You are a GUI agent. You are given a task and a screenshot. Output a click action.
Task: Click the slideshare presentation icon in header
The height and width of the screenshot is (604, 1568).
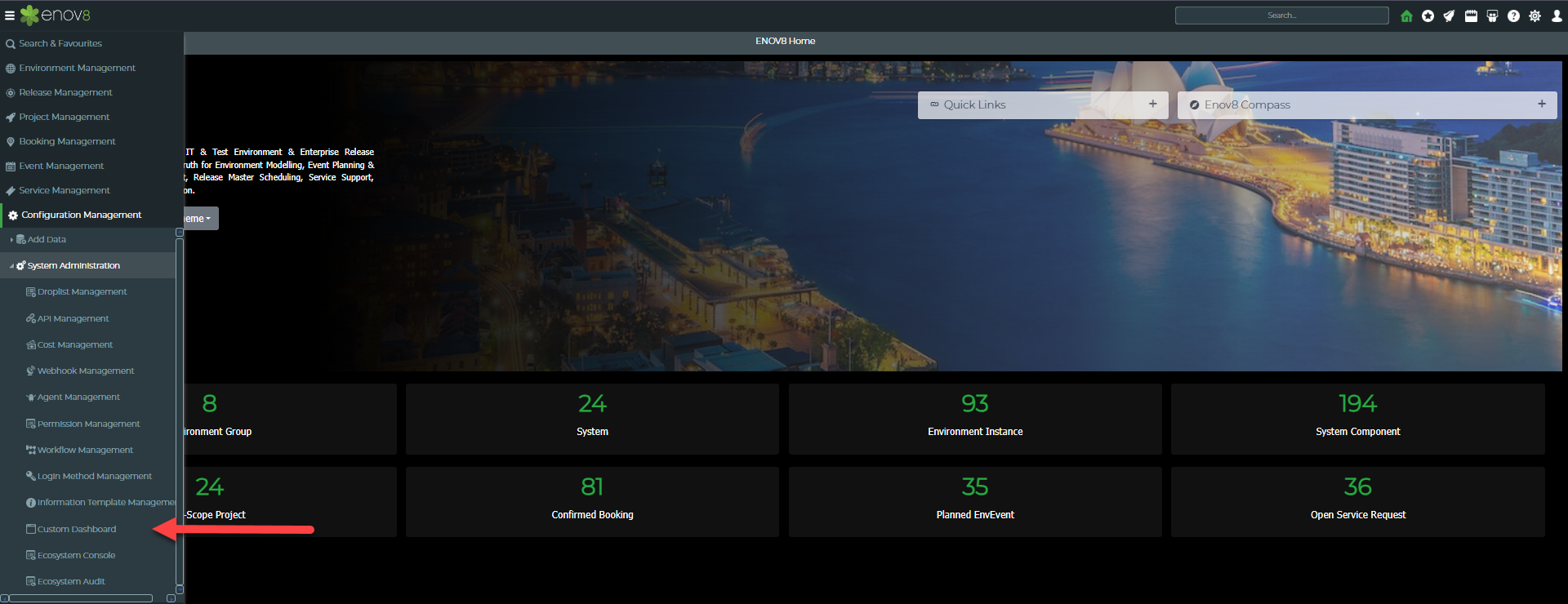(x=1492, y=16)
